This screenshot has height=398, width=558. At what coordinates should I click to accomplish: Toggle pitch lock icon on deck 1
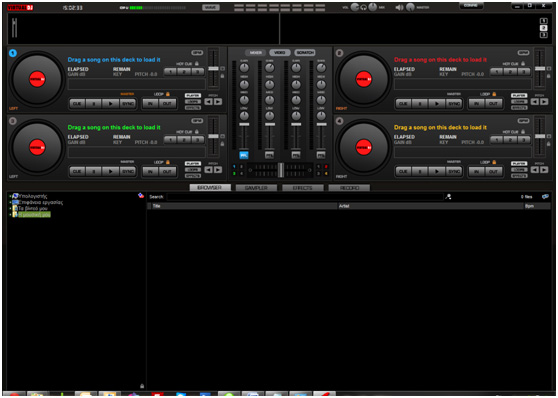pyautogui.click(x=222, y=76)
